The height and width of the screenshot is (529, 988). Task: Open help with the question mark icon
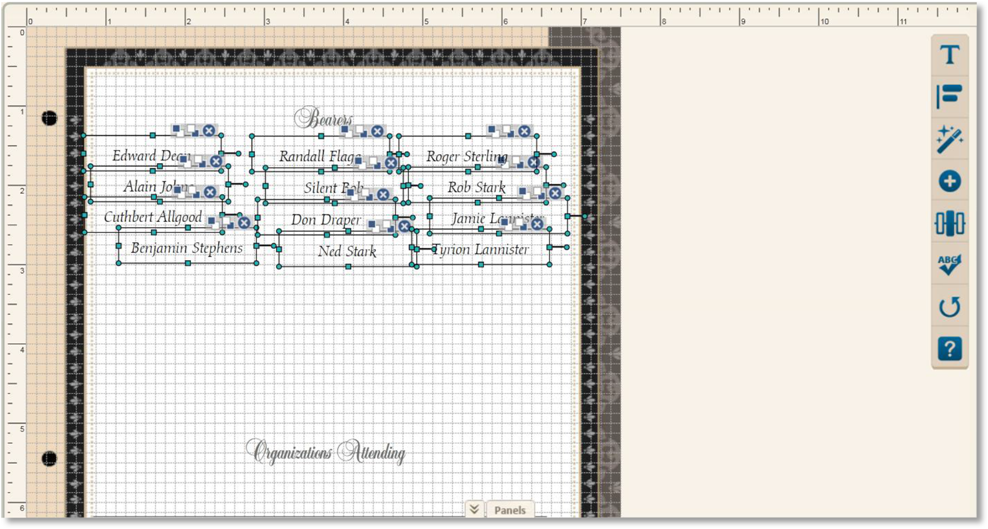pos(949,349)
